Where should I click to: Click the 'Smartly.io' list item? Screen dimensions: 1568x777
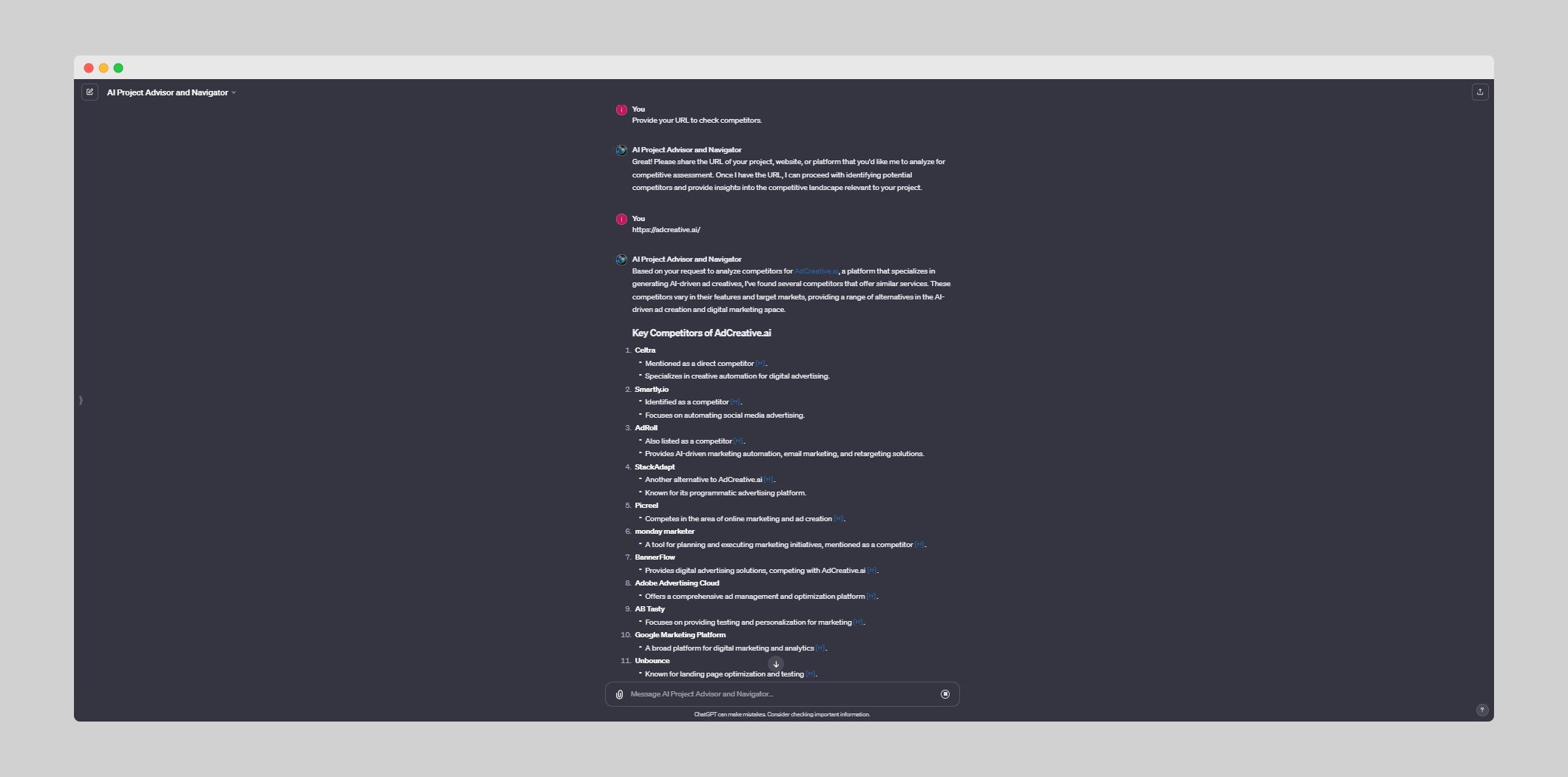[652, 390]
